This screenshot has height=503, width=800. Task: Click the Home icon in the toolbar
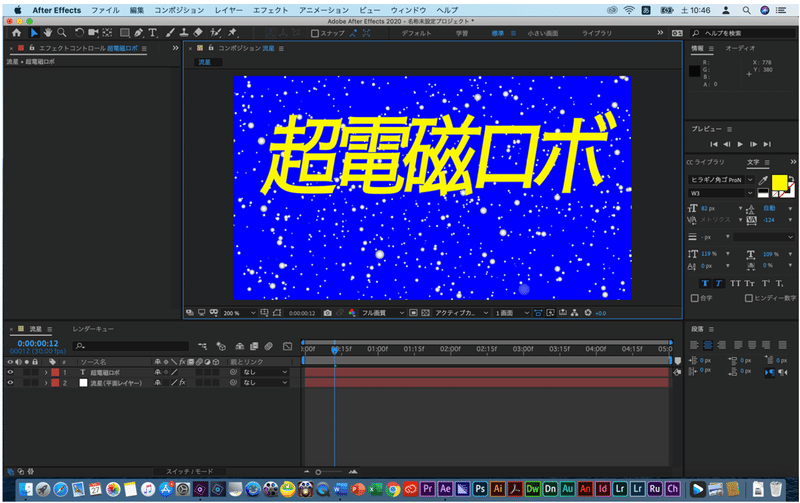16,33
